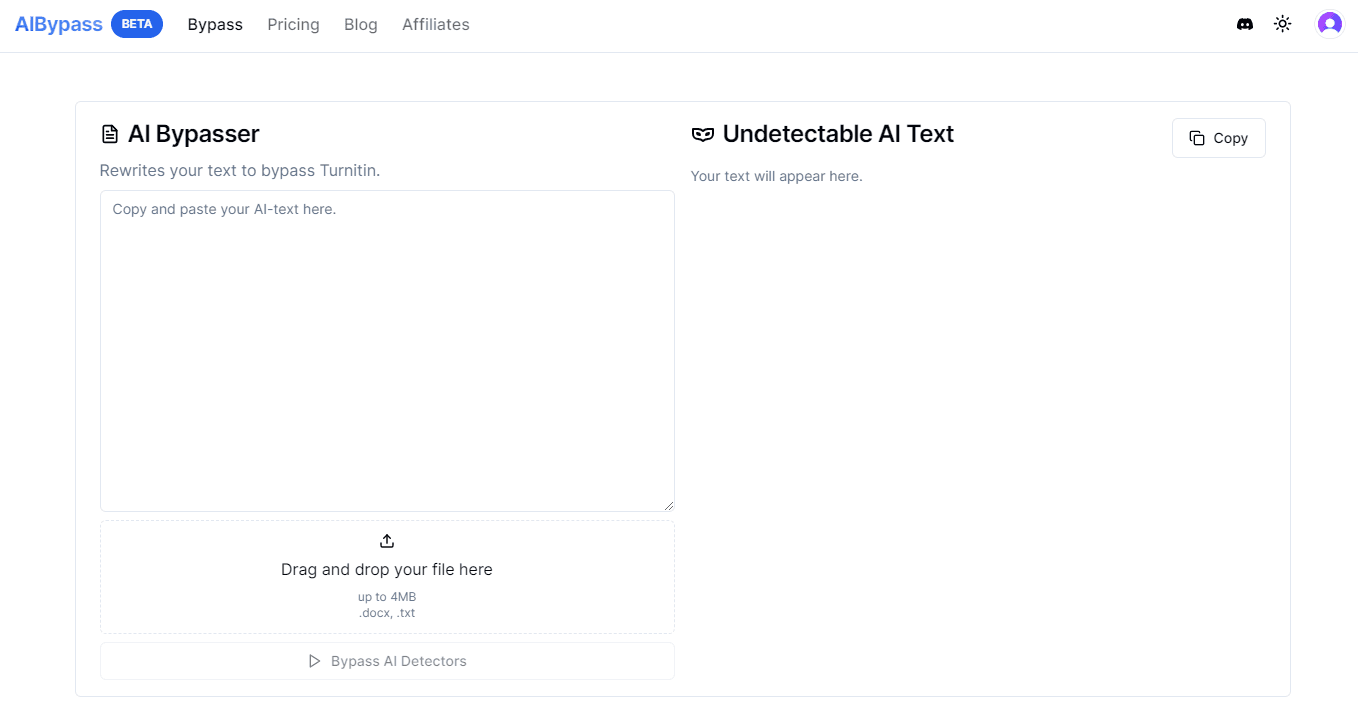The height and width of the screenshot is (702, 1358).
Task: Click the document icon beside AI Bypasser
Action: [x=110, y=134]
